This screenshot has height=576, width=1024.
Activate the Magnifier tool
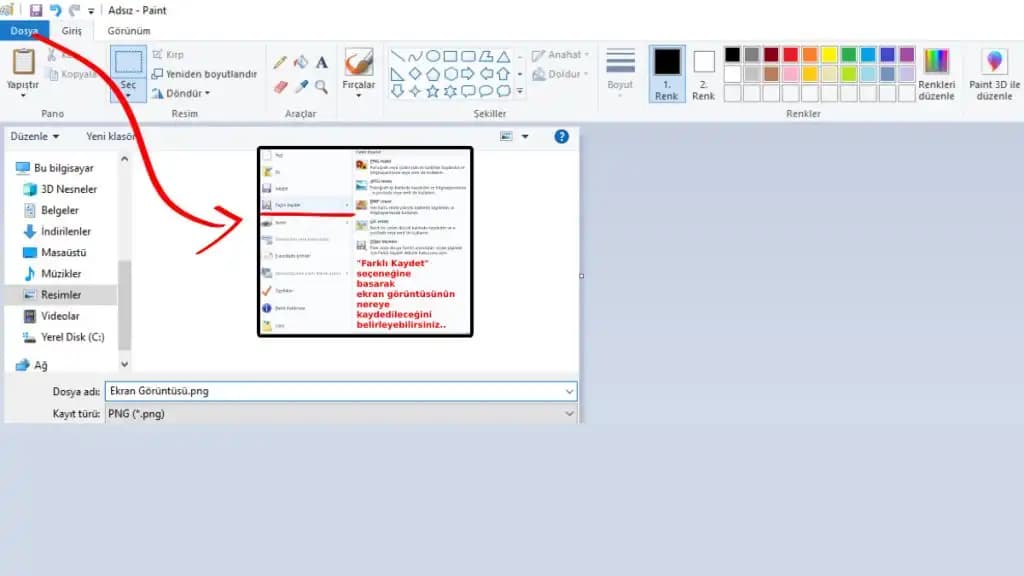[321, 87]
